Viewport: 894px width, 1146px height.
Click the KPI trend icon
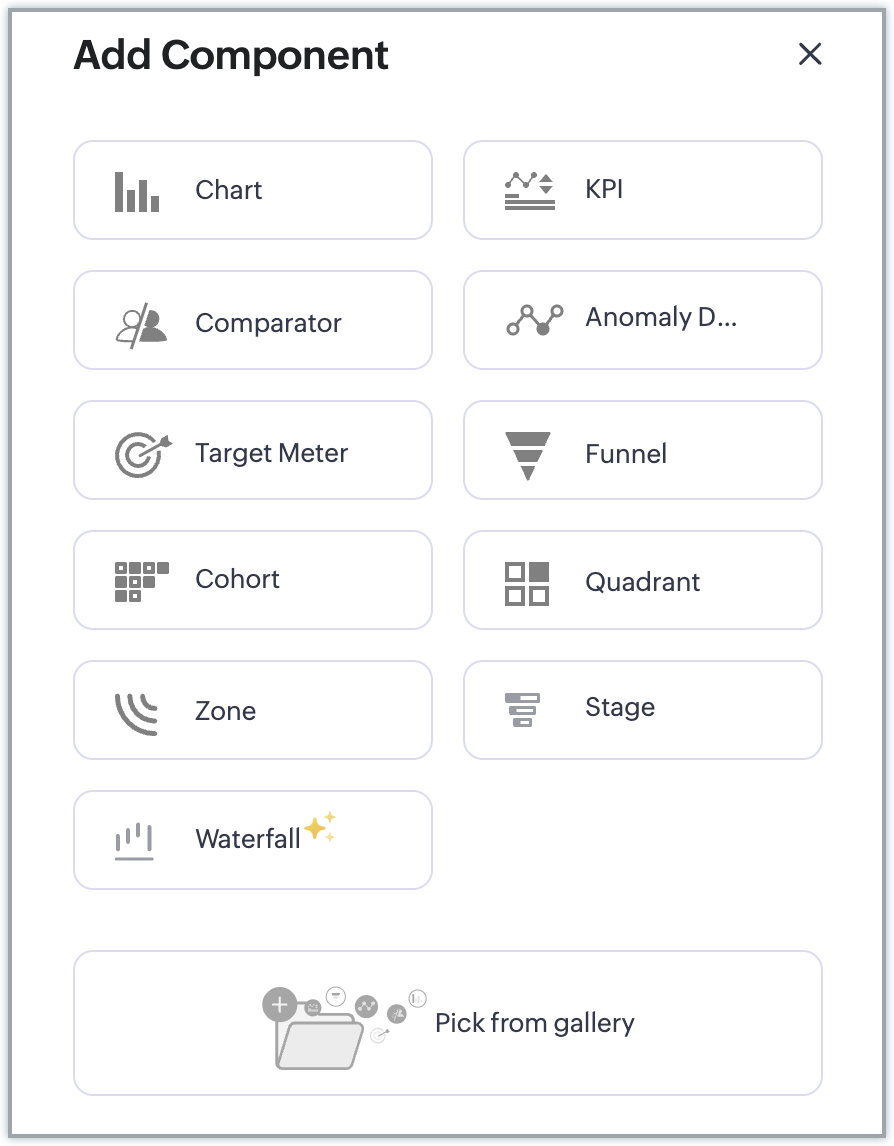[529, 190]
